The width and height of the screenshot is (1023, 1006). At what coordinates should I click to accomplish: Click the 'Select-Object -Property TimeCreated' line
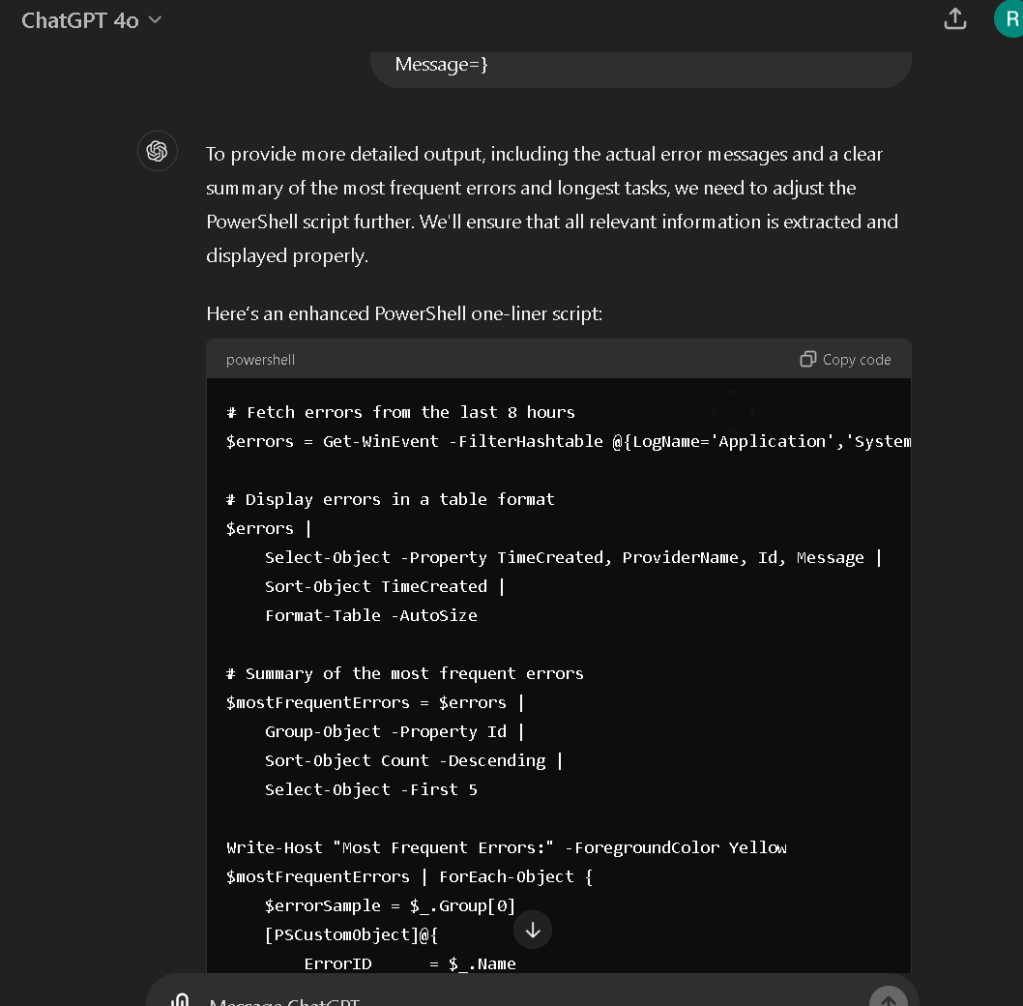pyautogui.click(x=573, y=558)
